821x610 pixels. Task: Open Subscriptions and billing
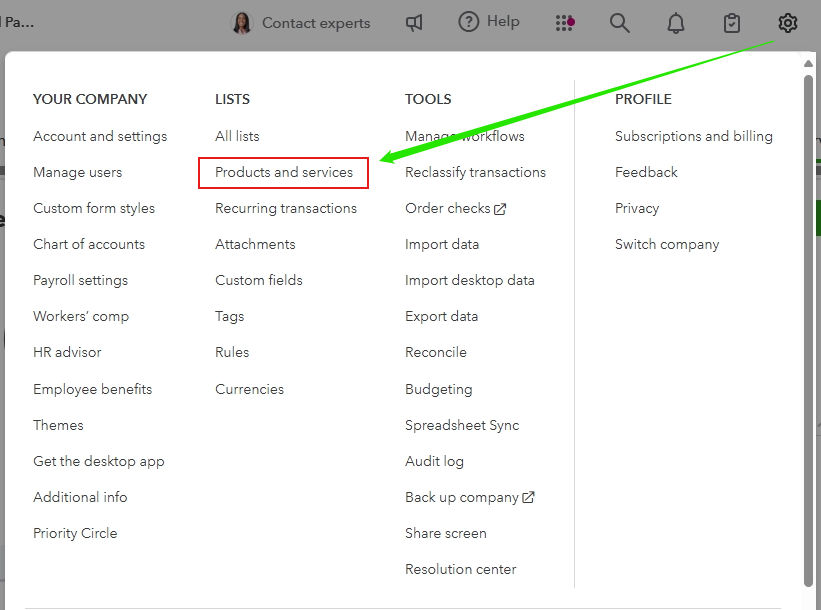pyautogui.click(x=694, y=136)
